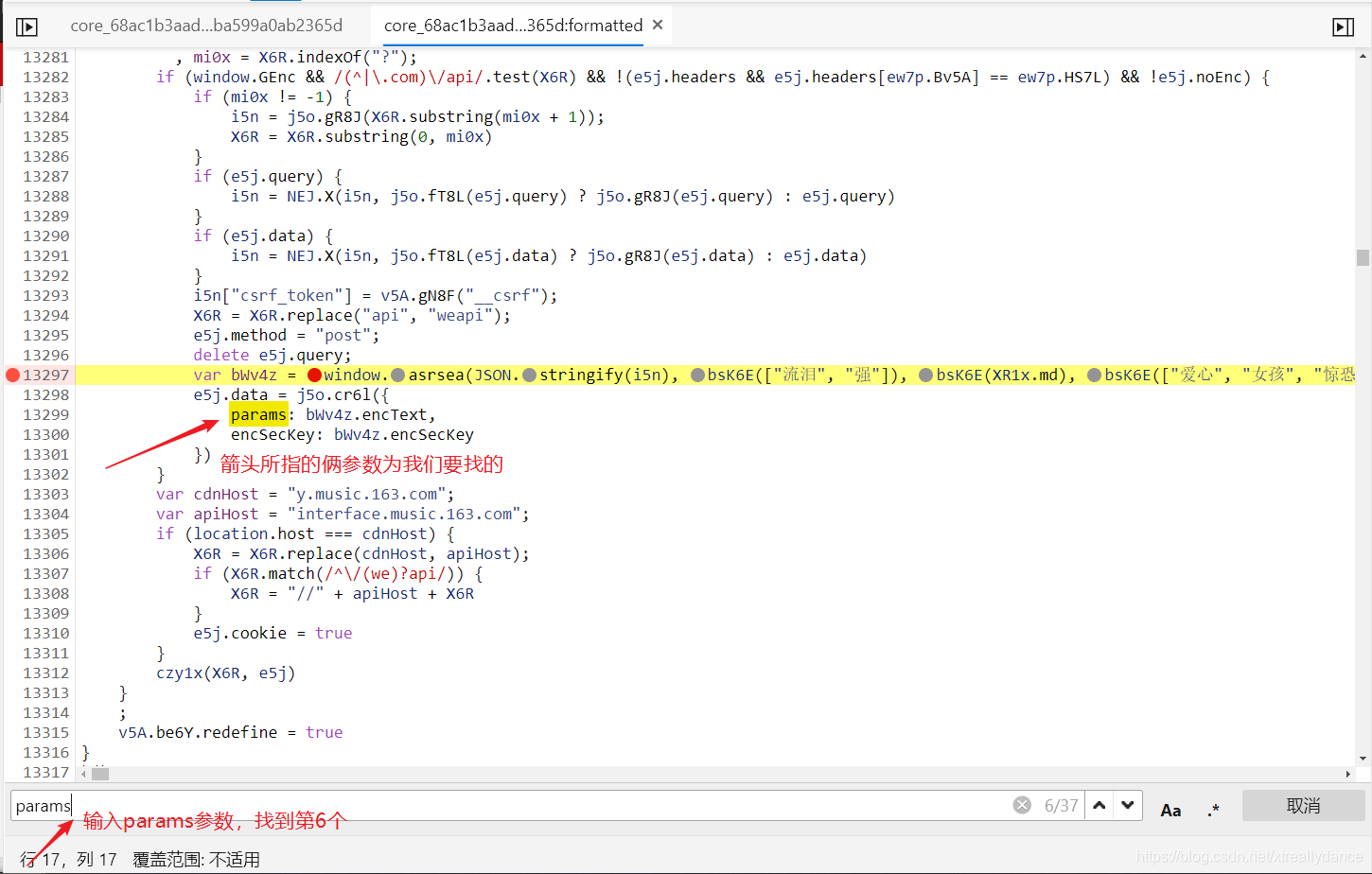Select the core_68ac1b3aad...365d:formatted tab

point(513,26)
